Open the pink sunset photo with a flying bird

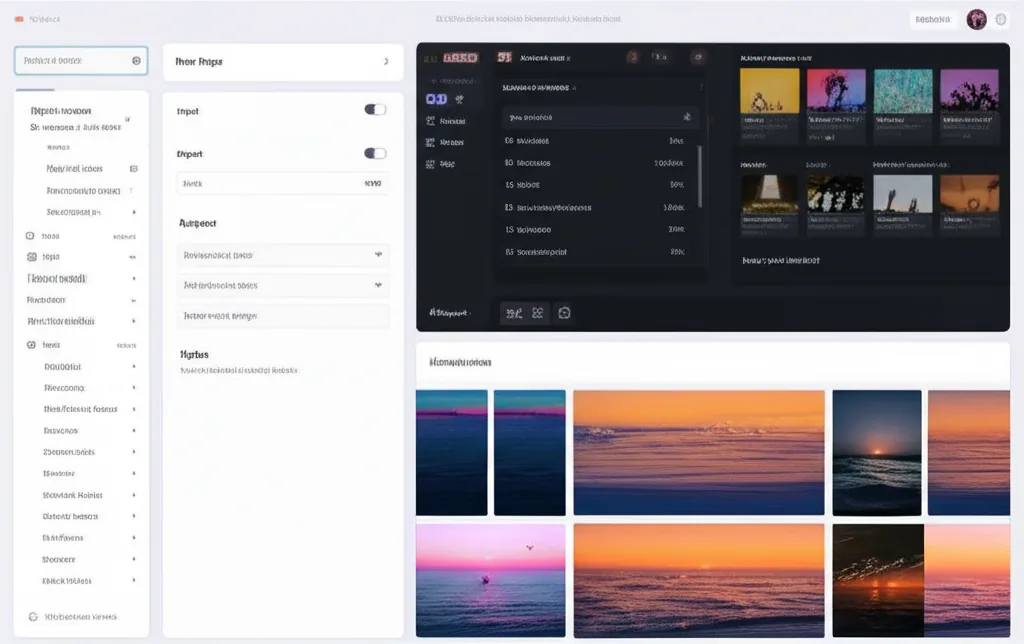[490, 580]
